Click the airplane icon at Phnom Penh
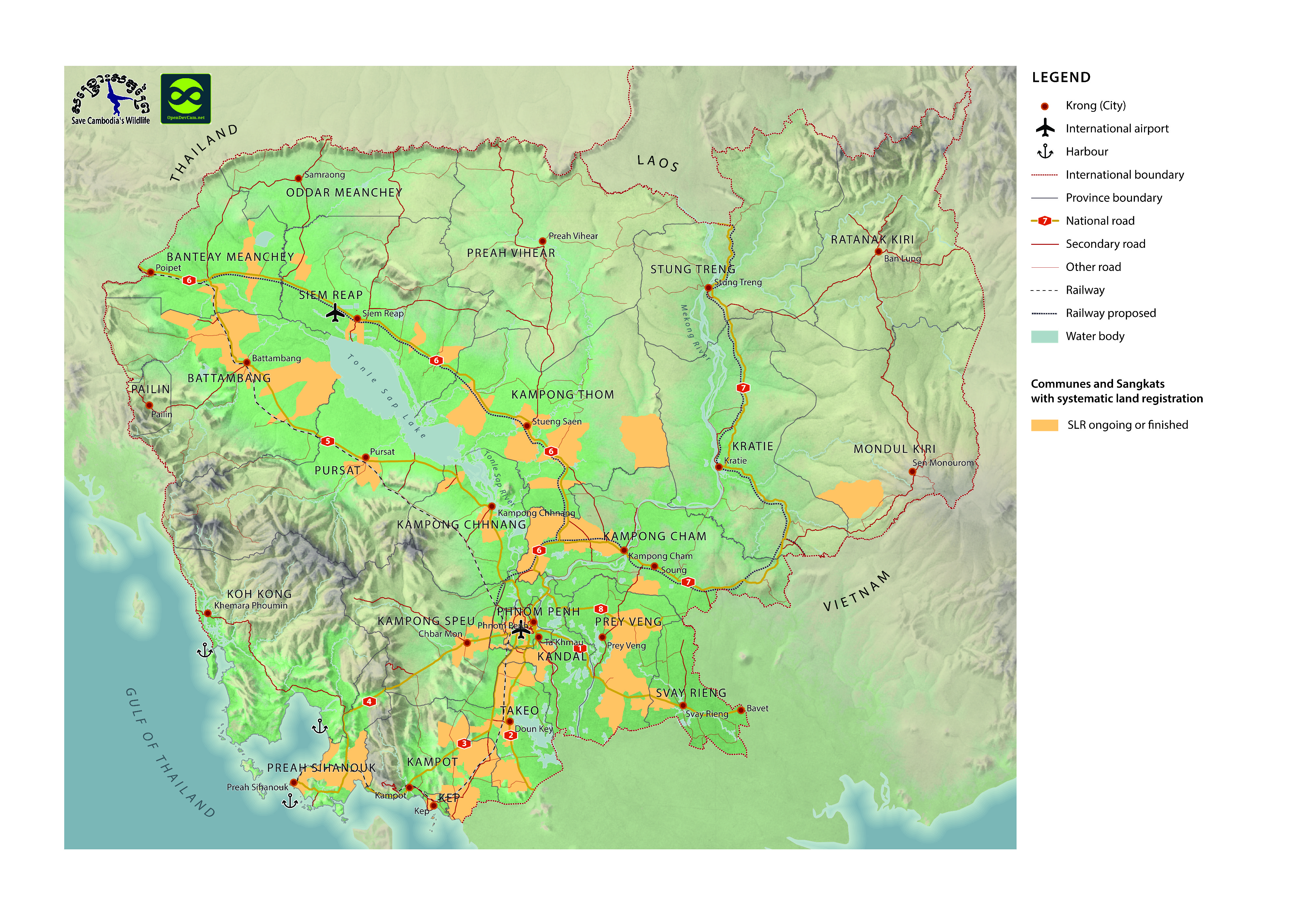The height and width of the screenshot is (924, 1309). [521, 629]
